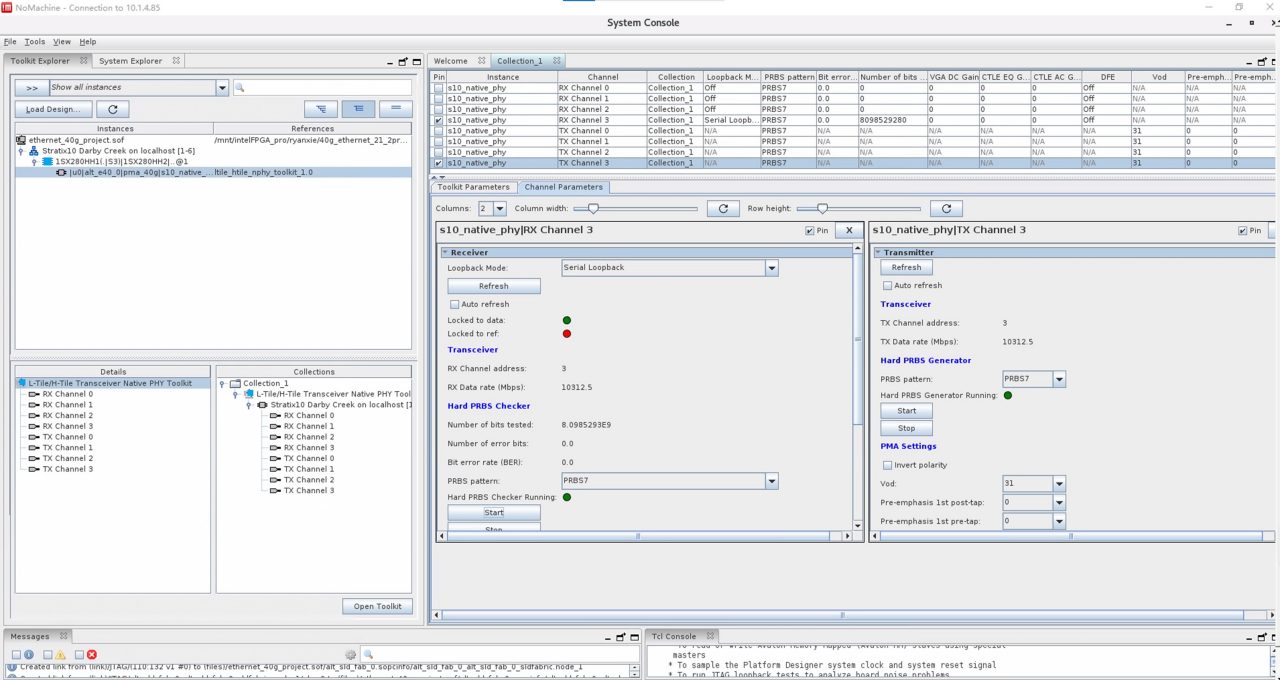The height and width of the screenshot is (680, 1280).
Task: Click the refresh icon next to Column width slider
Action: (x=723, y=208)
